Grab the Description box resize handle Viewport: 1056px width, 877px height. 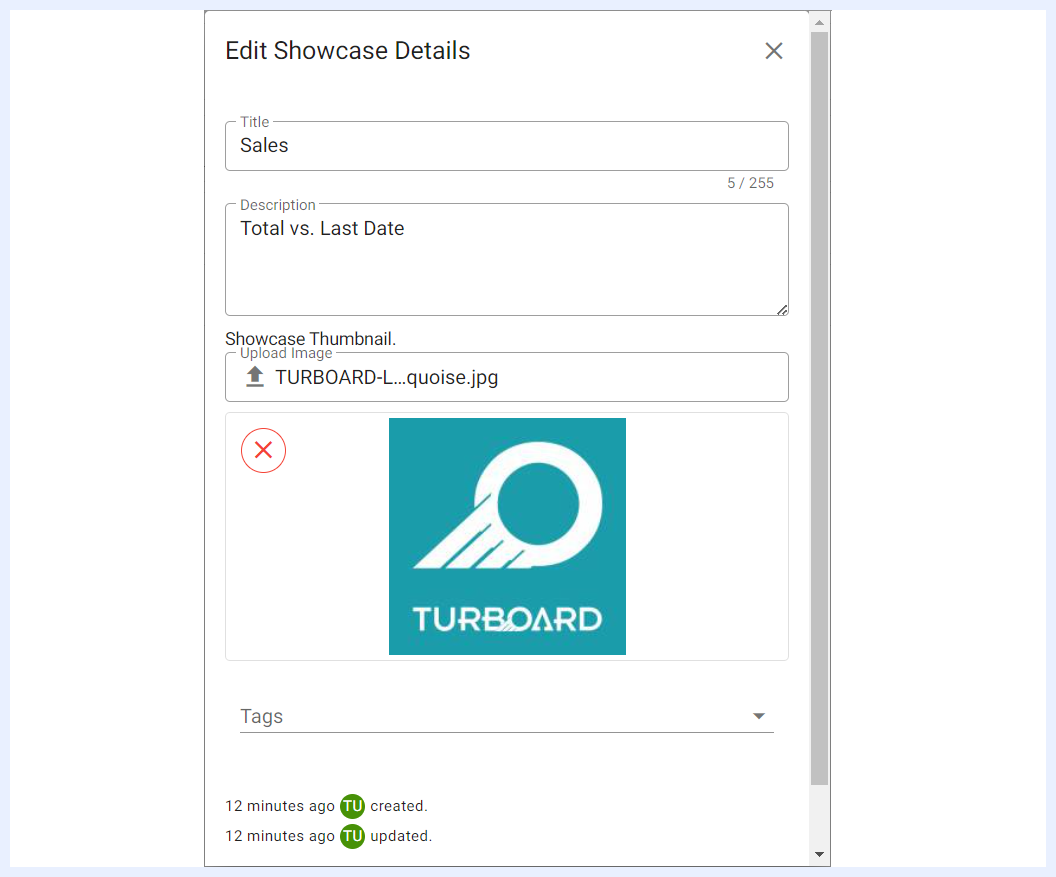[782, 310]
